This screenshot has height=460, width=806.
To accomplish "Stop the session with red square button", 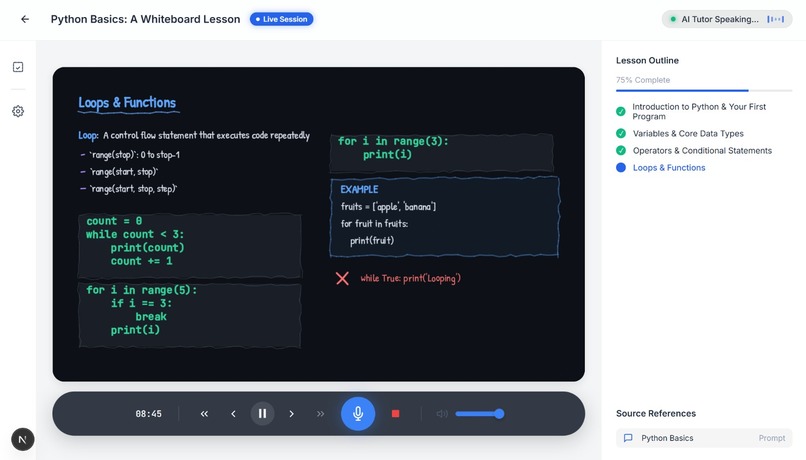I will click(395, 414).
